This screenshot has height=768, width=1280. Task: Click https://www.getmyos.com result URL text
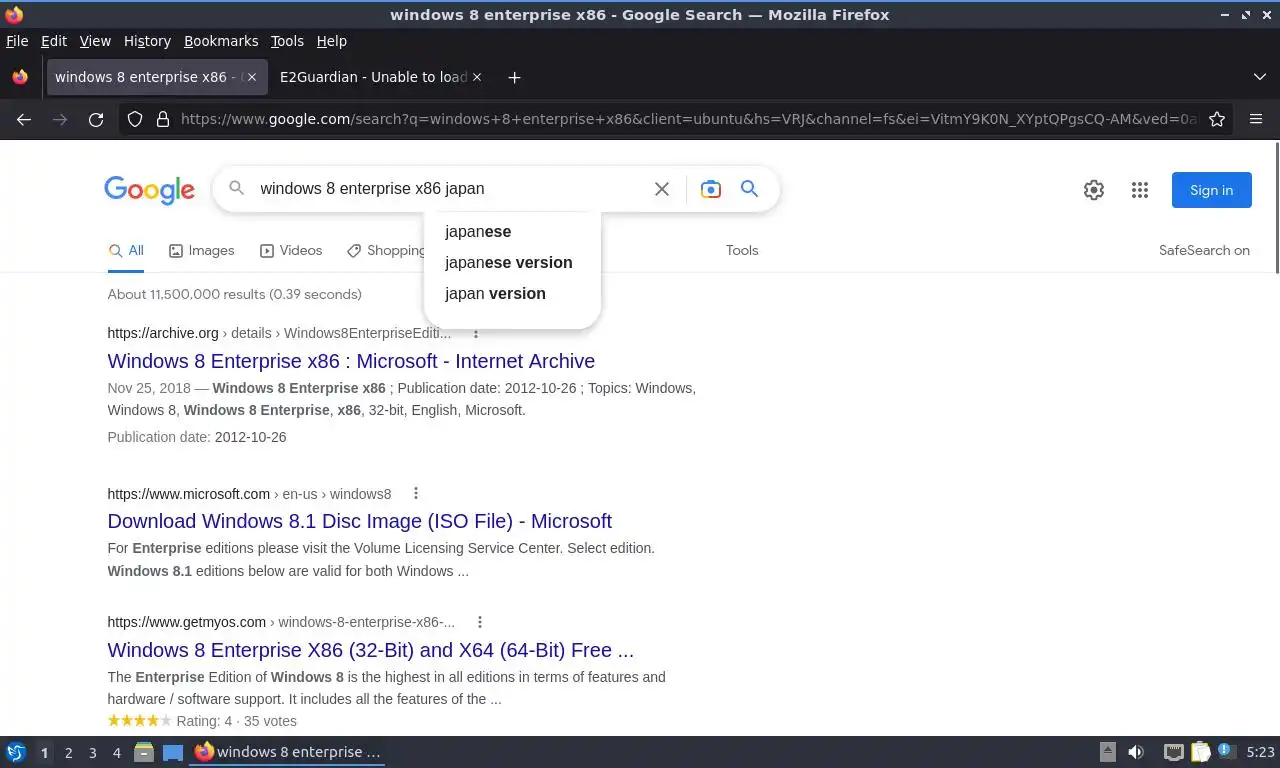click(x=187, y=622)
